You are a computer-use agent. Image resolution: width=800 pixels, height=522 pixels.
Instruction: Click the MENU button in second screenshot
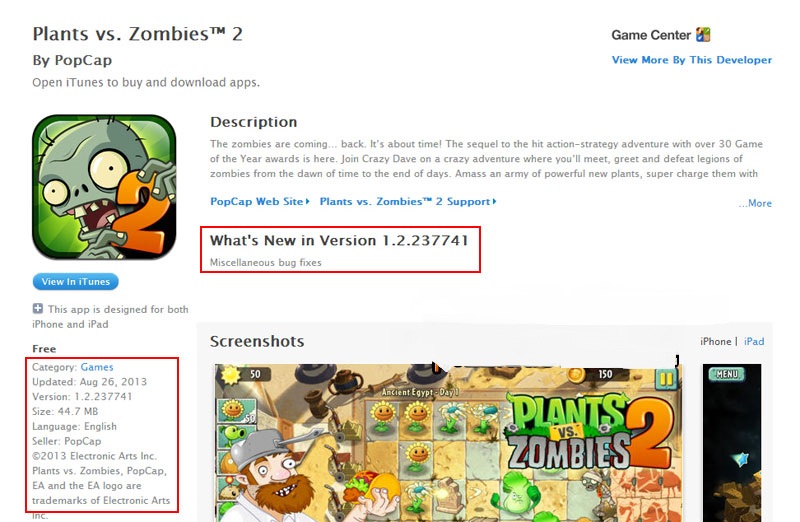tap(727, 374)
